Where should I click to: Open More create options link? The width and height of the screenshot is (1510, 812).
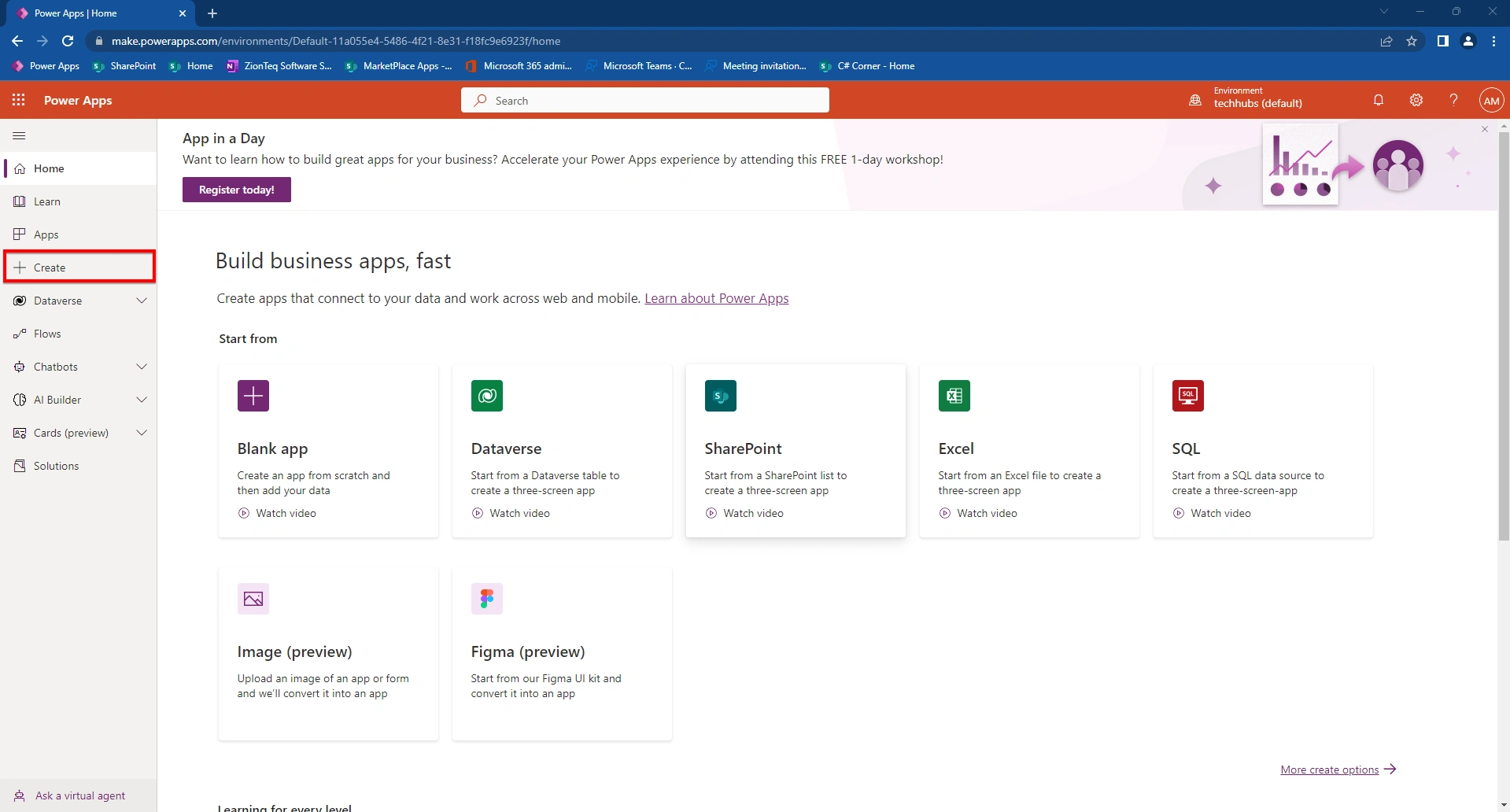(x=1338, y=770)
